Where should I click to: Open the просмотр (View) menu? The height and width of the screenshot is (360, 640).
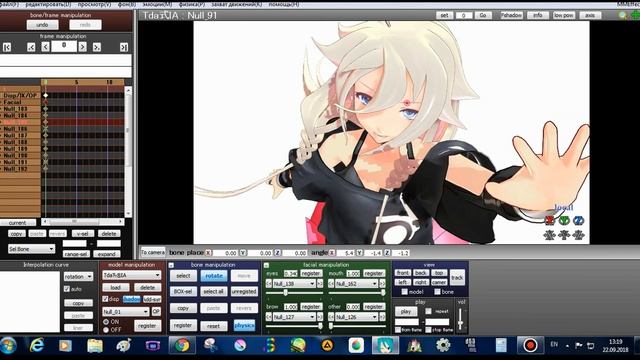tap(94, 4)
